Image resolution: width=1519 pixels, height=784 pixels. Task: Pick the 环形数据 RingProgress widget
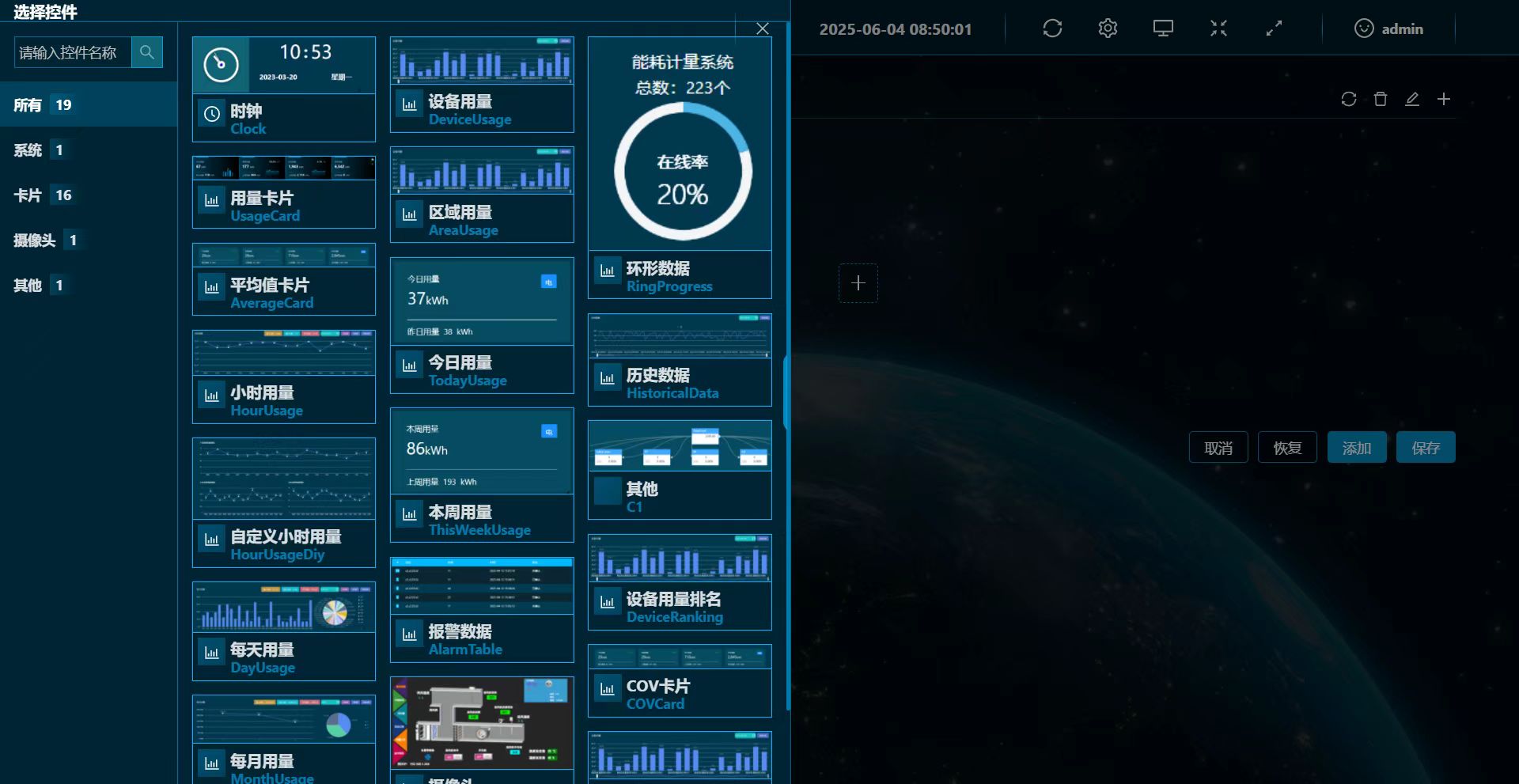tap(679, 168)
